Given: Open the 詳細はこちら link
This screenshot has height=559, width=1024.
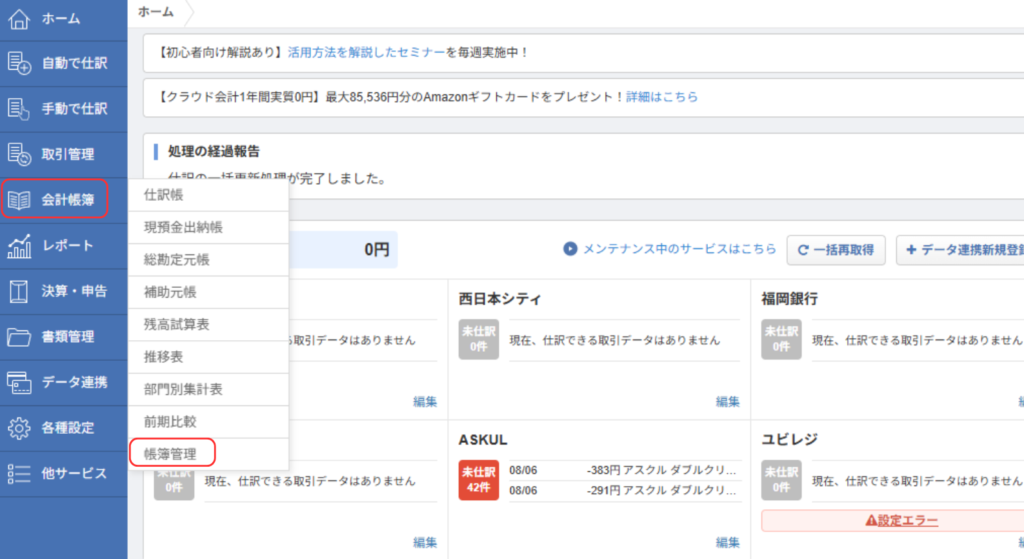Looking at the screenshot, I should pyautogui.click(x=662, y=97).
